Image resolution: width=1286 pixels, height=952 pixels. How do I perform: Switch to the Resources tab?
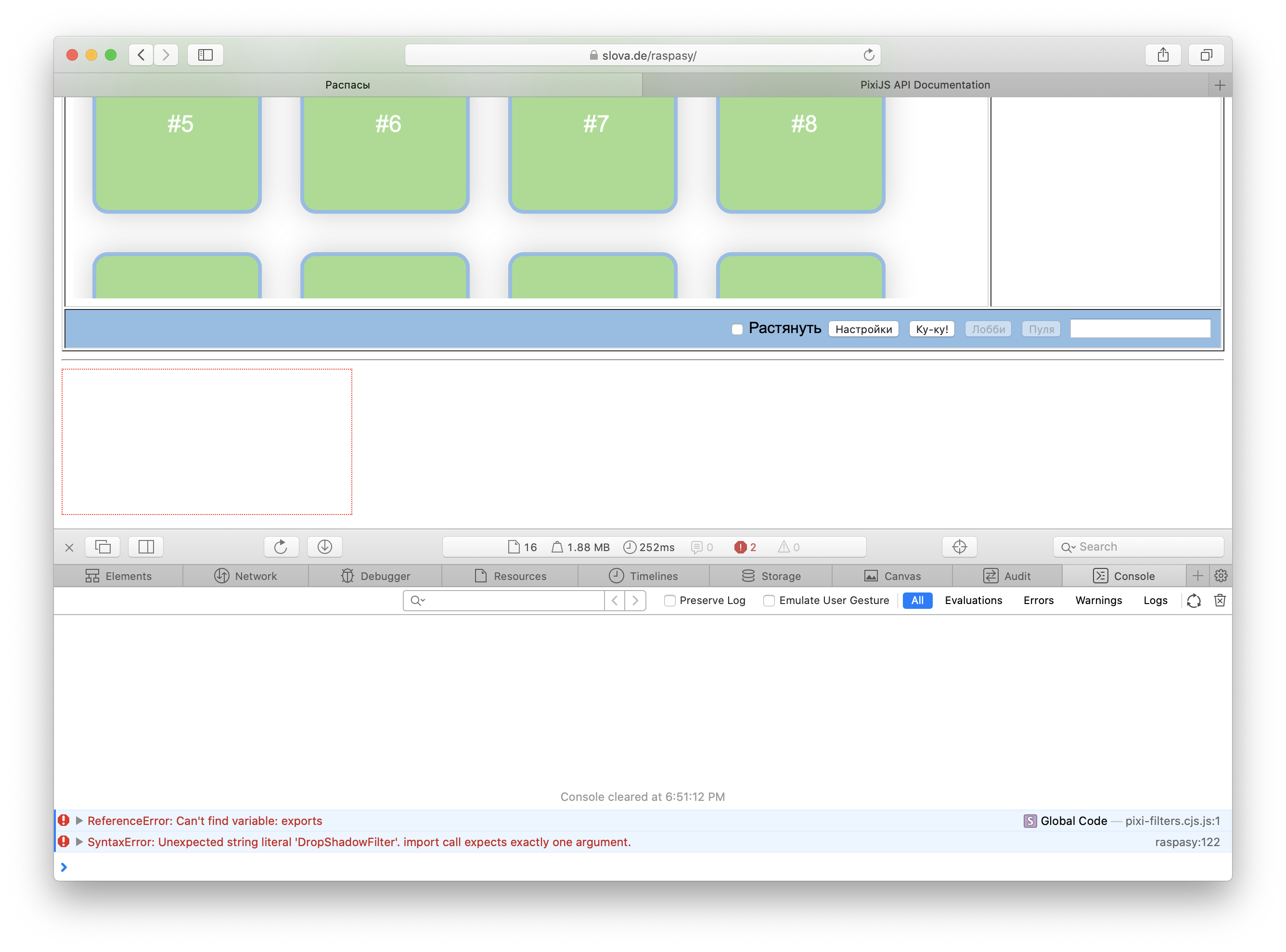[510, 576]
